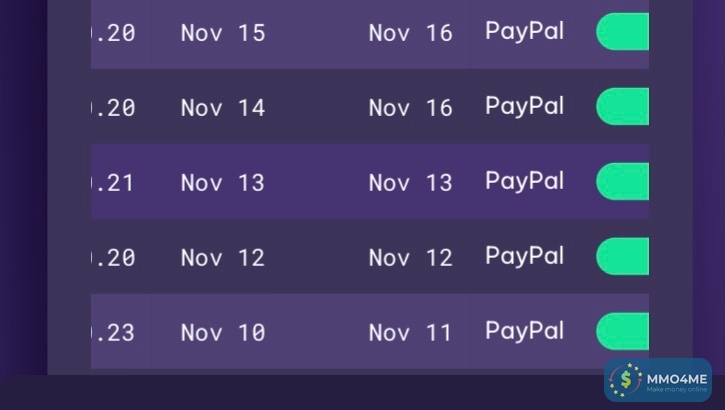
Task: Click Nov 16 in the Nov 15 row
Action: point(410,33)
